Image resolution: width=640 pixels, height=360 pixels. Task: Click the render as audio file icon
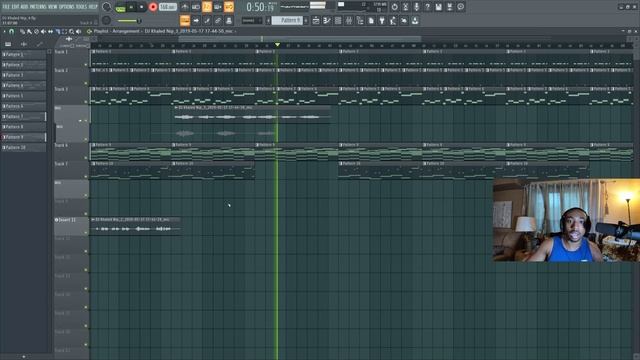[449, 7]
